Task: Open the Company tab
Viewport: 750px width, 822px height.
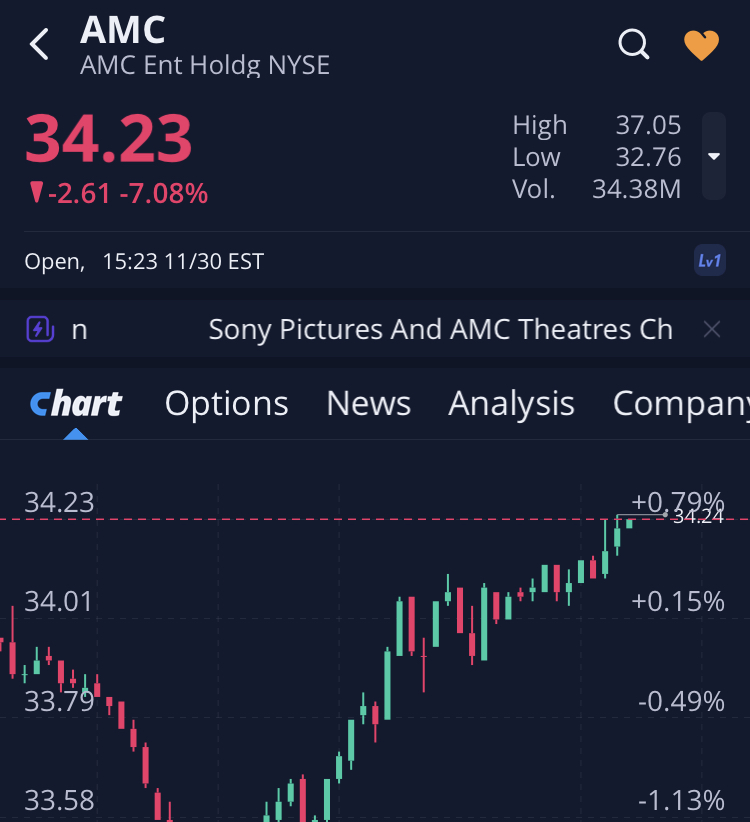Action: (680, 403)
